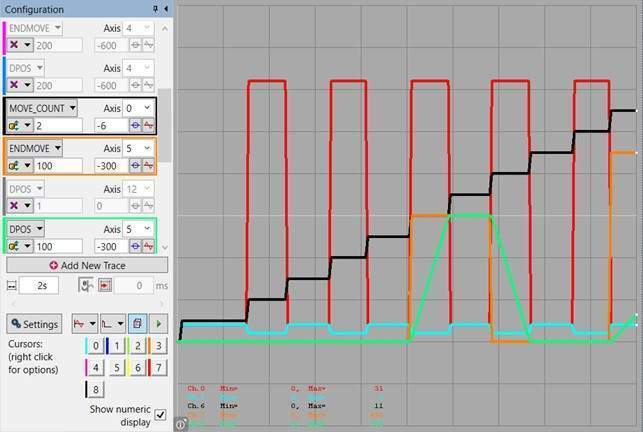Click the time base width icon
The width and height of the screenshot is (643, 432).
11,286
